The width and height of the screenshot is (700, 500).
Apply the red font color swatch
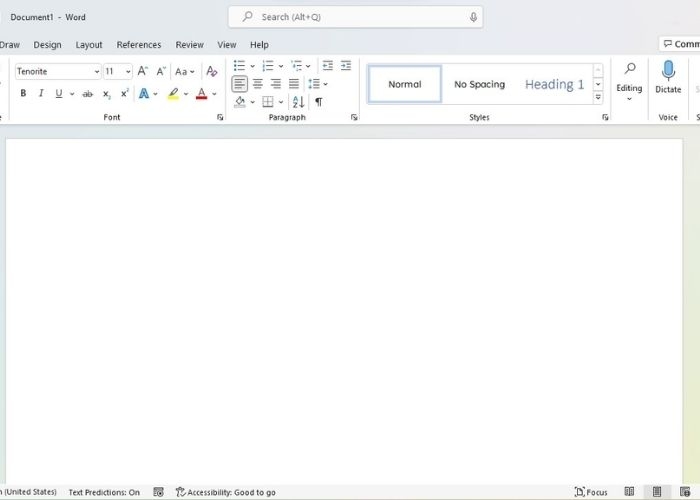coord(201,94)
